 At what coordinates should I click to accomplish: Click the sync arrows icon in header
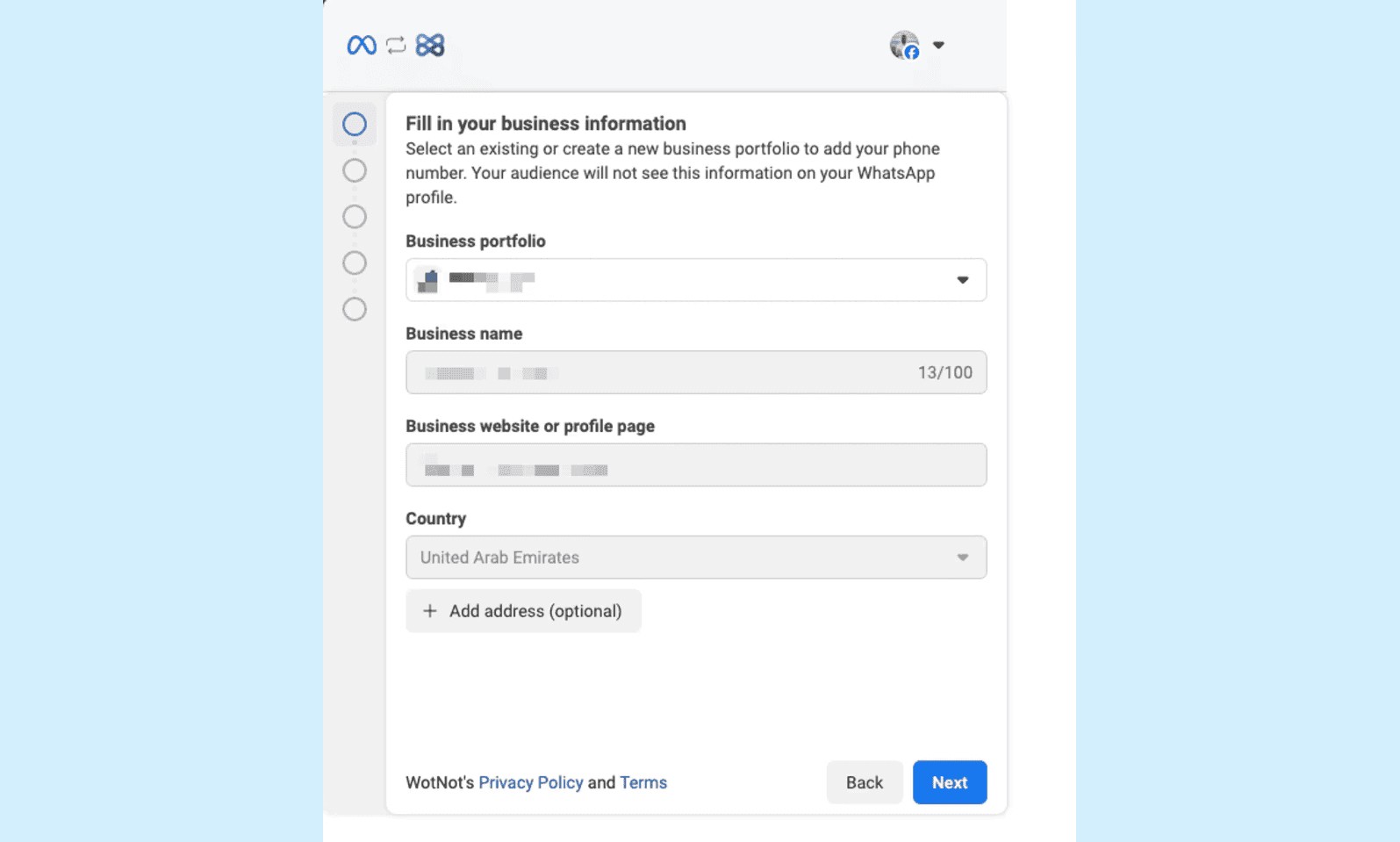click(396, 45)
